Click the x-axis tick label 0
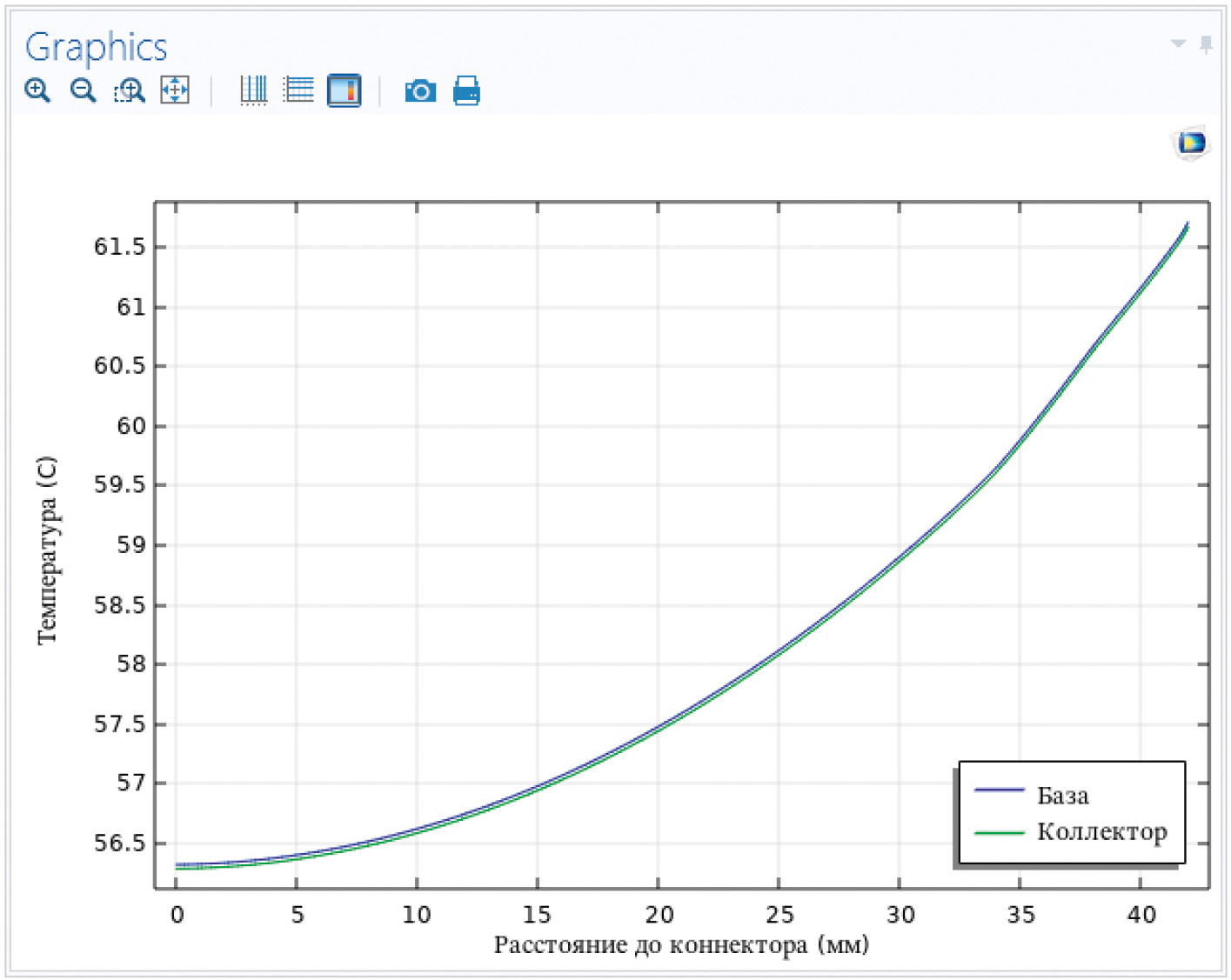 177,915
